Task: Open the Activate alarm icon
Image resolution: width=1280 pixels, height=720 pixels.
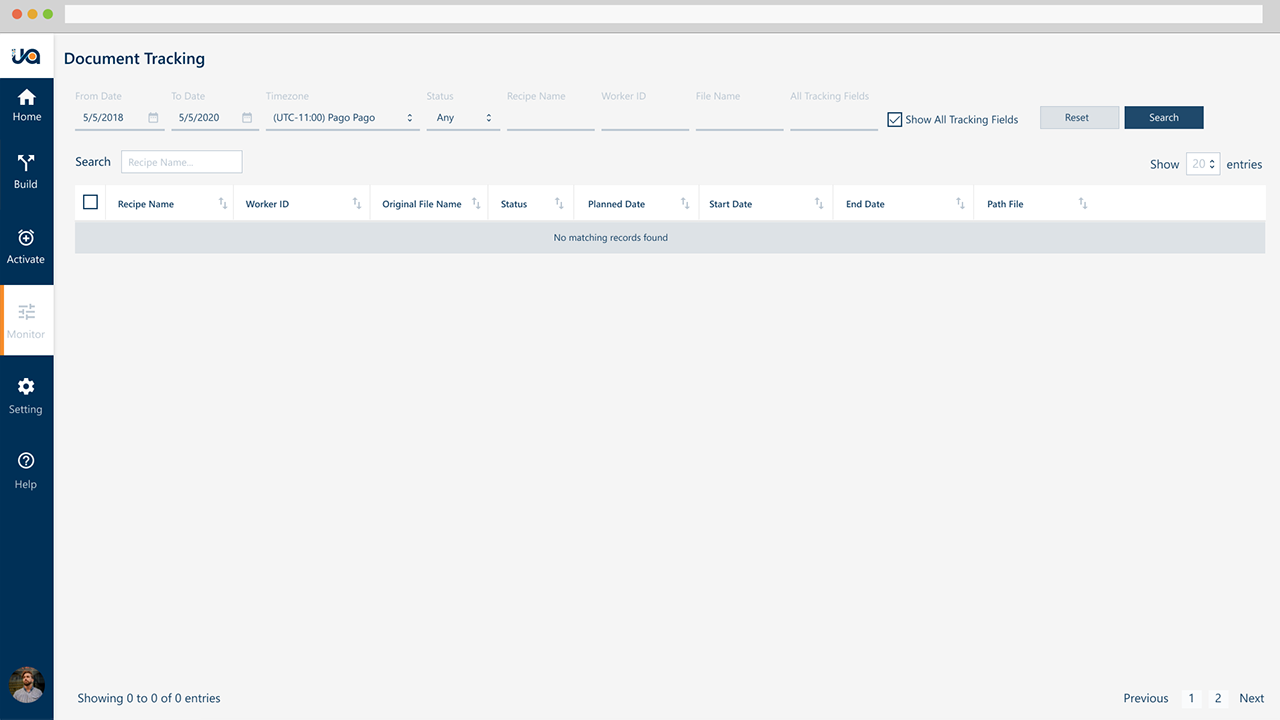Action: click(x=26, y=238)
